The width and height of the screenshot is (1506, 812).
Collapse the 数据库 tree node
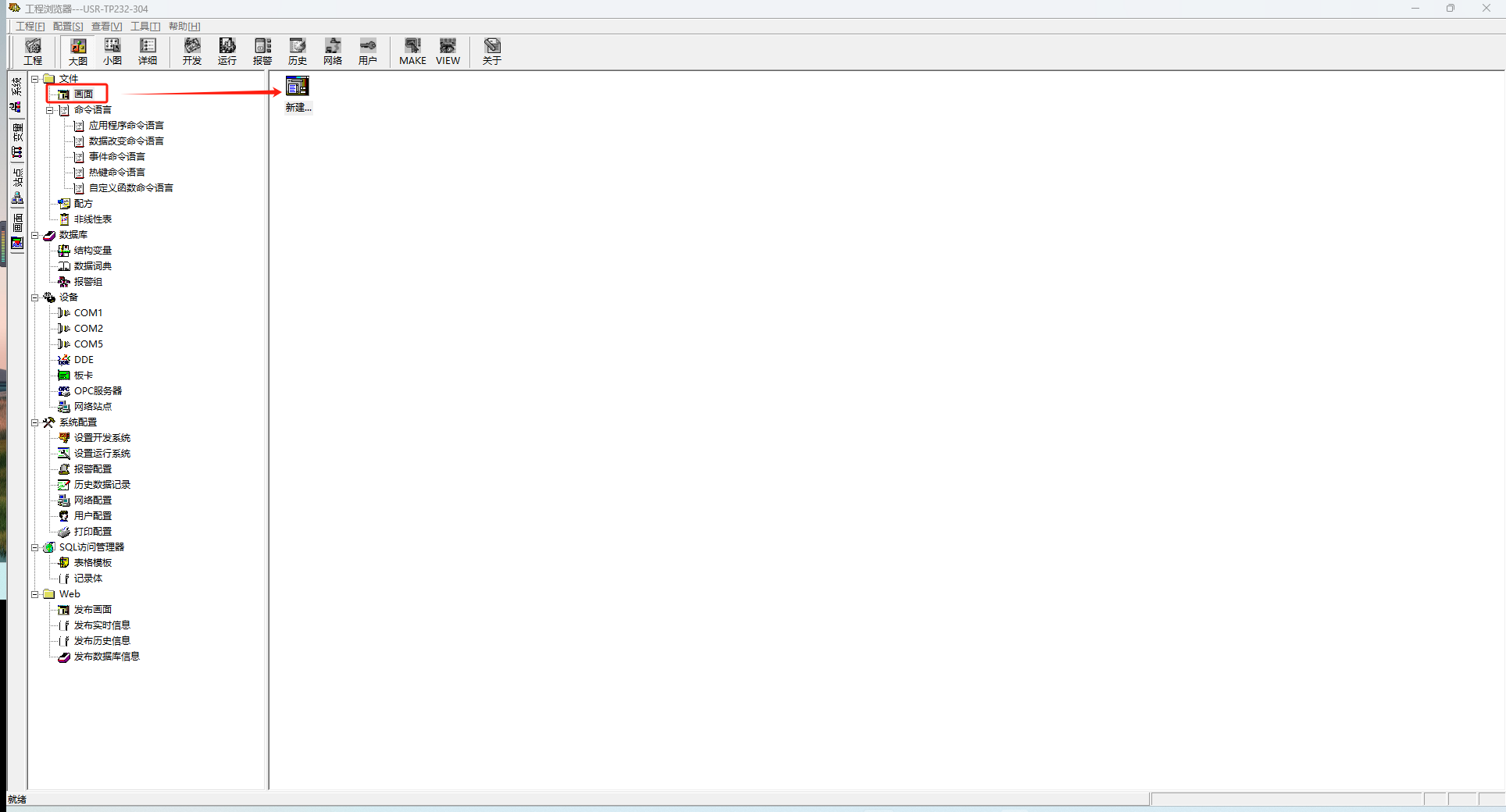[x=35, y=235]
